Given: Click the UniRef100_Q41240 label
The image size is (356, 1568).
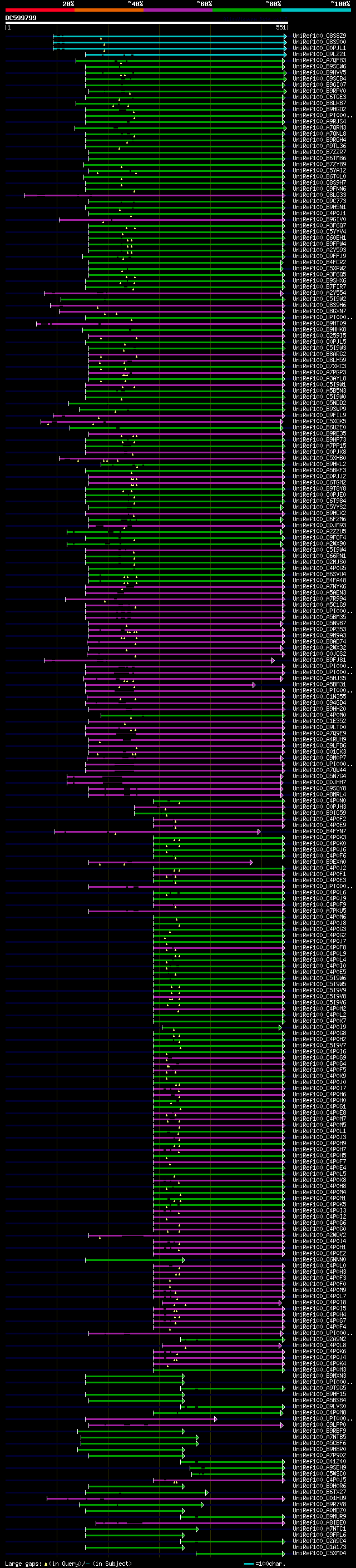Looking at the screenshot, I should [x=319, y=1461].
